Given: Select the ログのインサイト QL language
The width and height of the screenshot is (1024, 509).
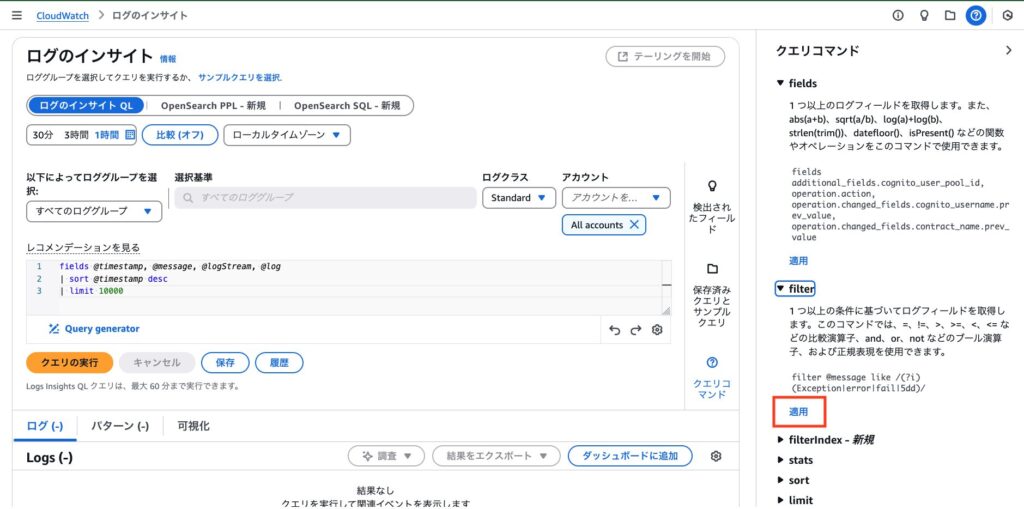Looking at the screenshot, I should tap(86, 105).
